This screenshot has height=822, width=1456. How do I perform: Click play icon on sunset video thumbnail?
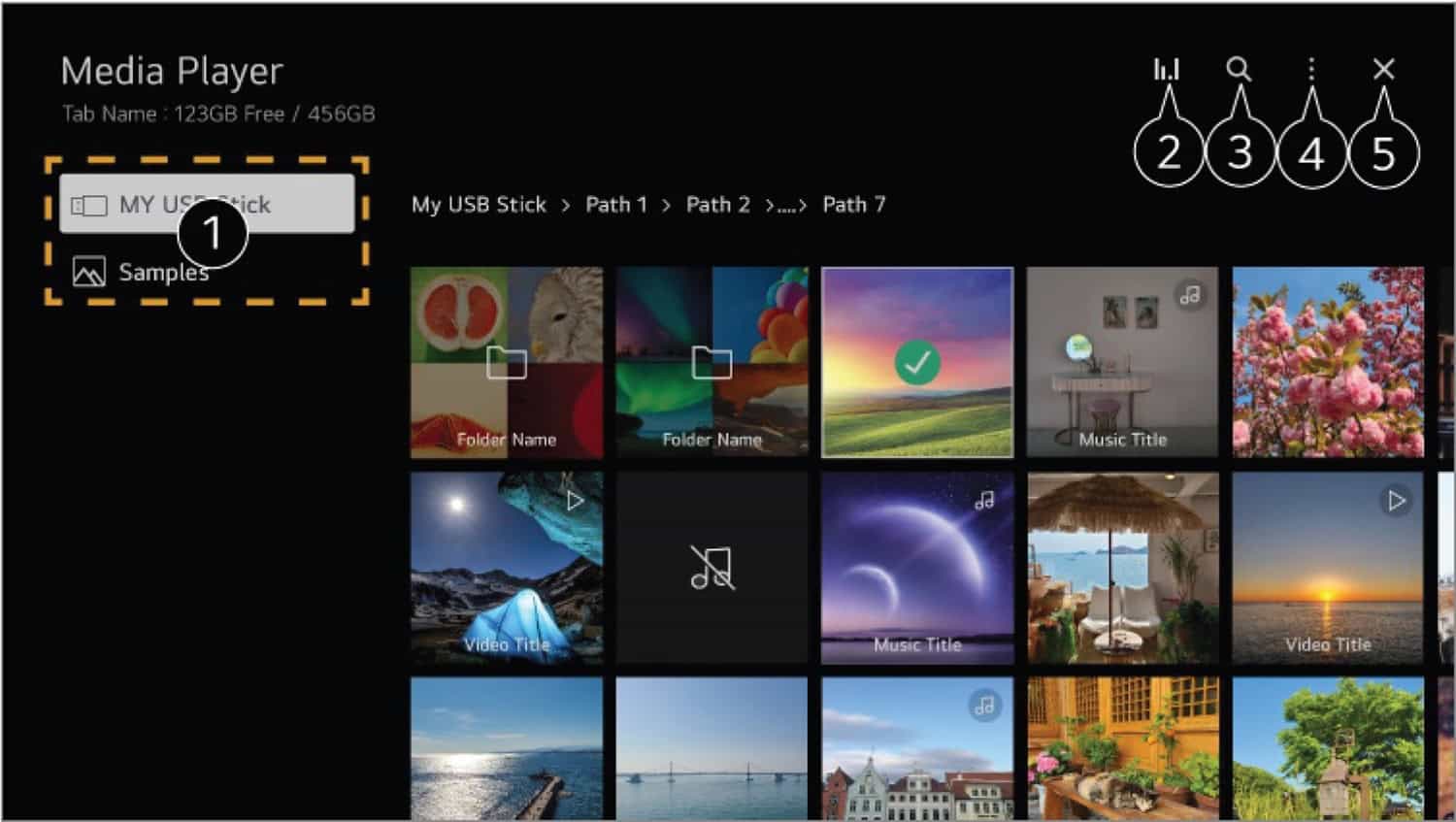point(1396,501)
